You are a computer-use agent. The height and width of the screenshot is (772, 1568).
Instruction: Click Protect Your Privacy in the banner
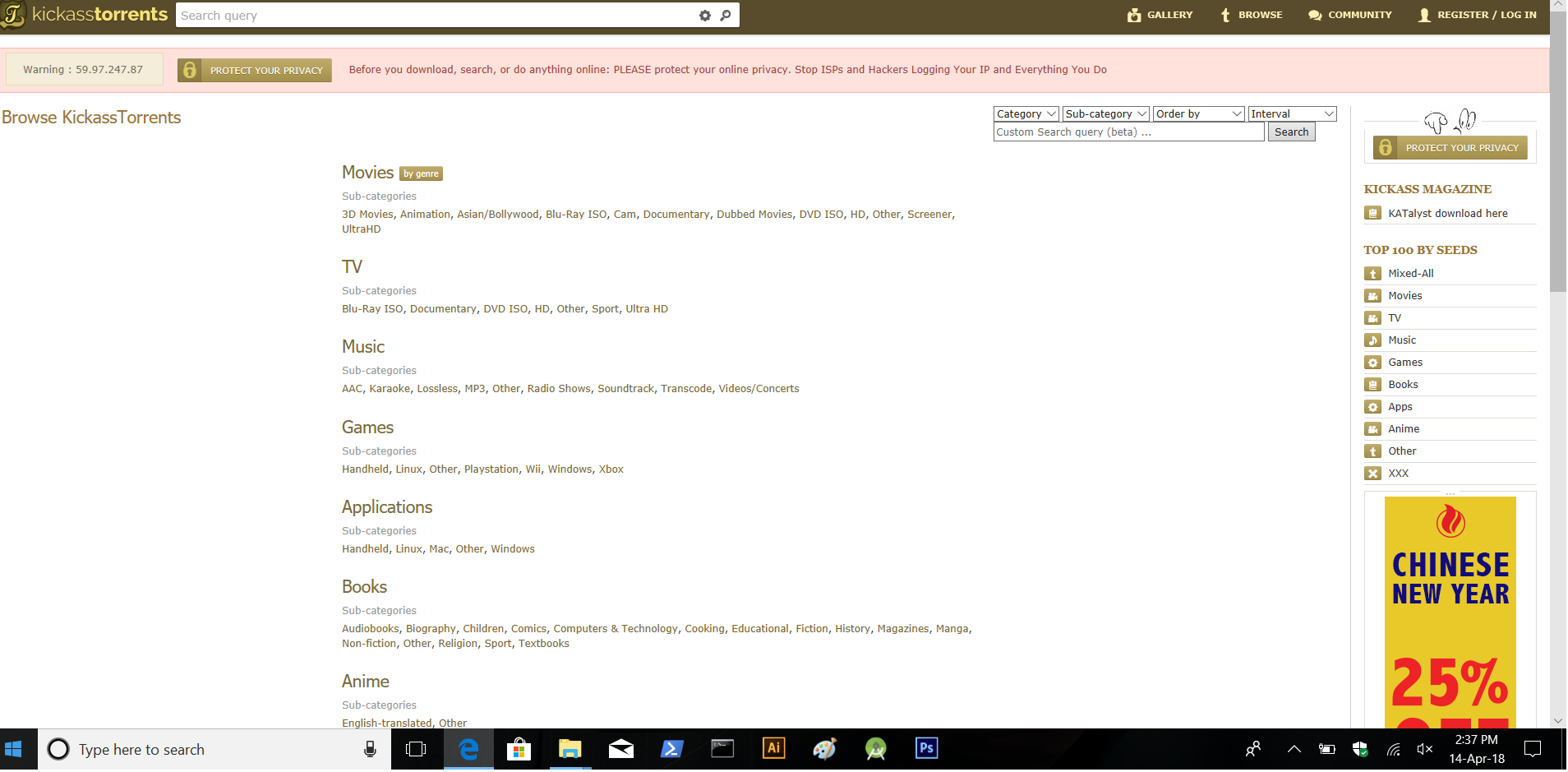(x=255, y=71)
